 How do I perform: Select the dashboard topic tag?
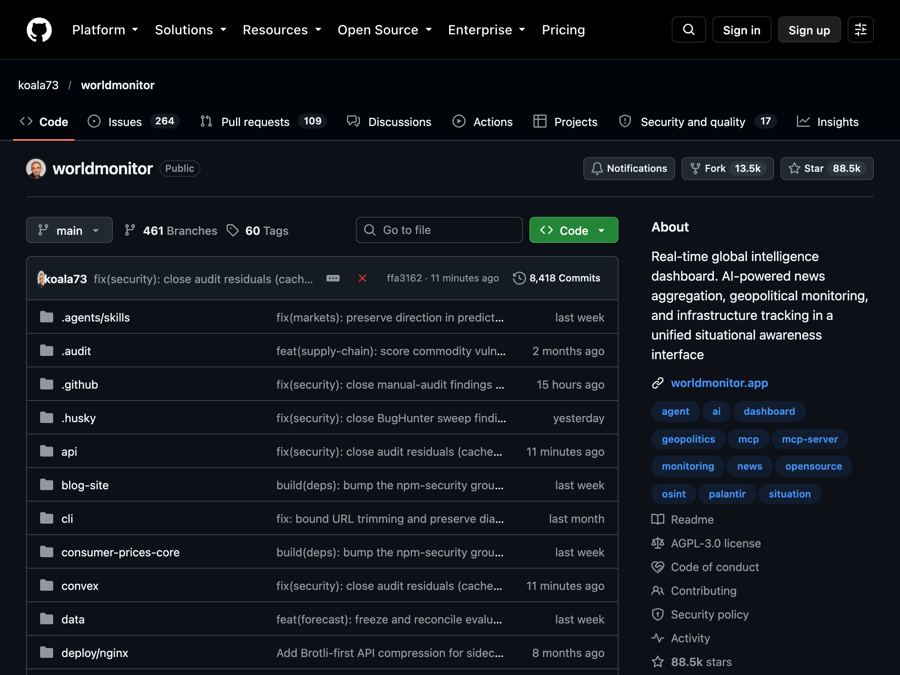click(769, 412)
